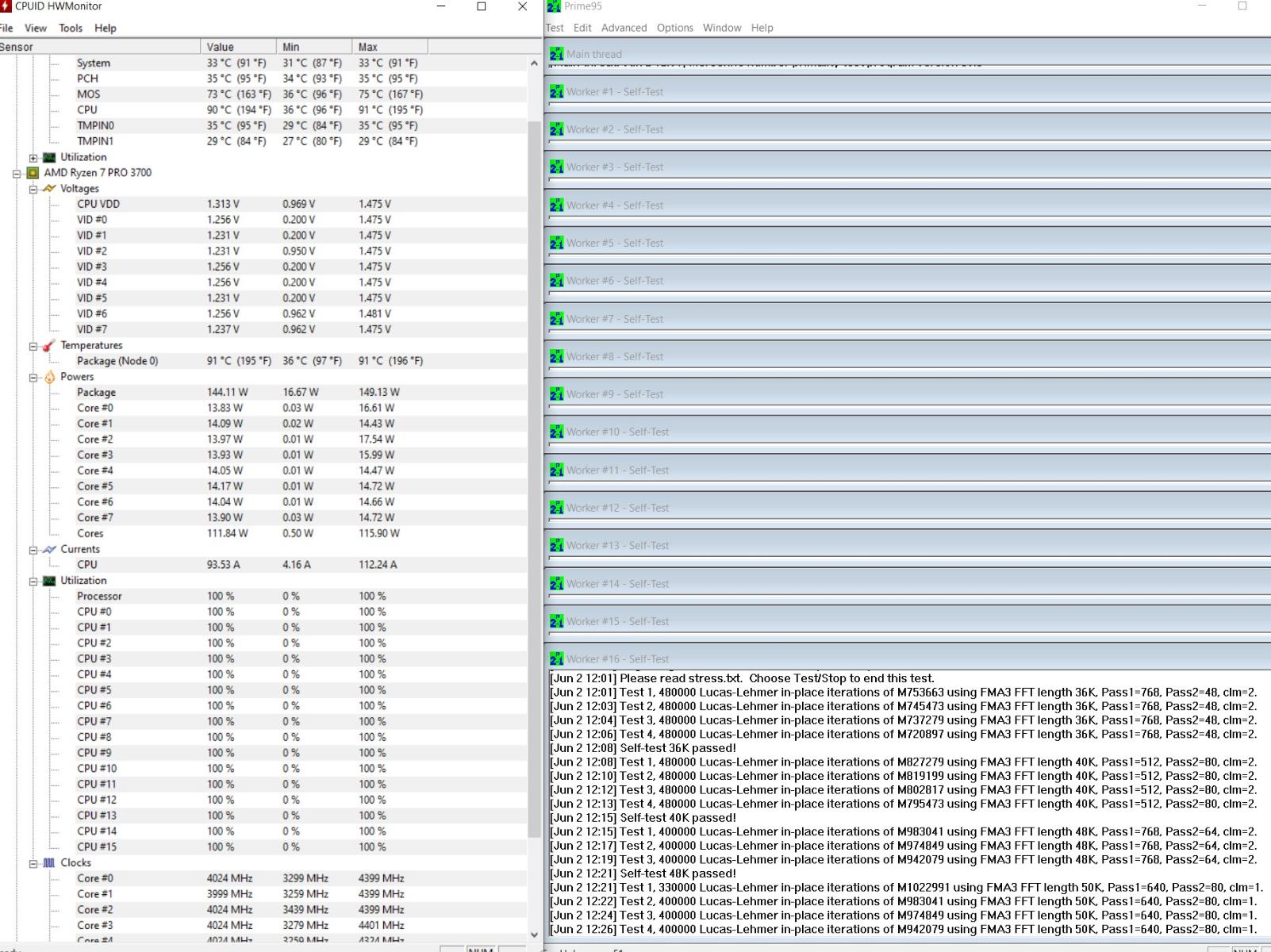Open the Tools menu in HWMonitor
The height and width of the screenshot is (952, 1271).
[71, 28]
